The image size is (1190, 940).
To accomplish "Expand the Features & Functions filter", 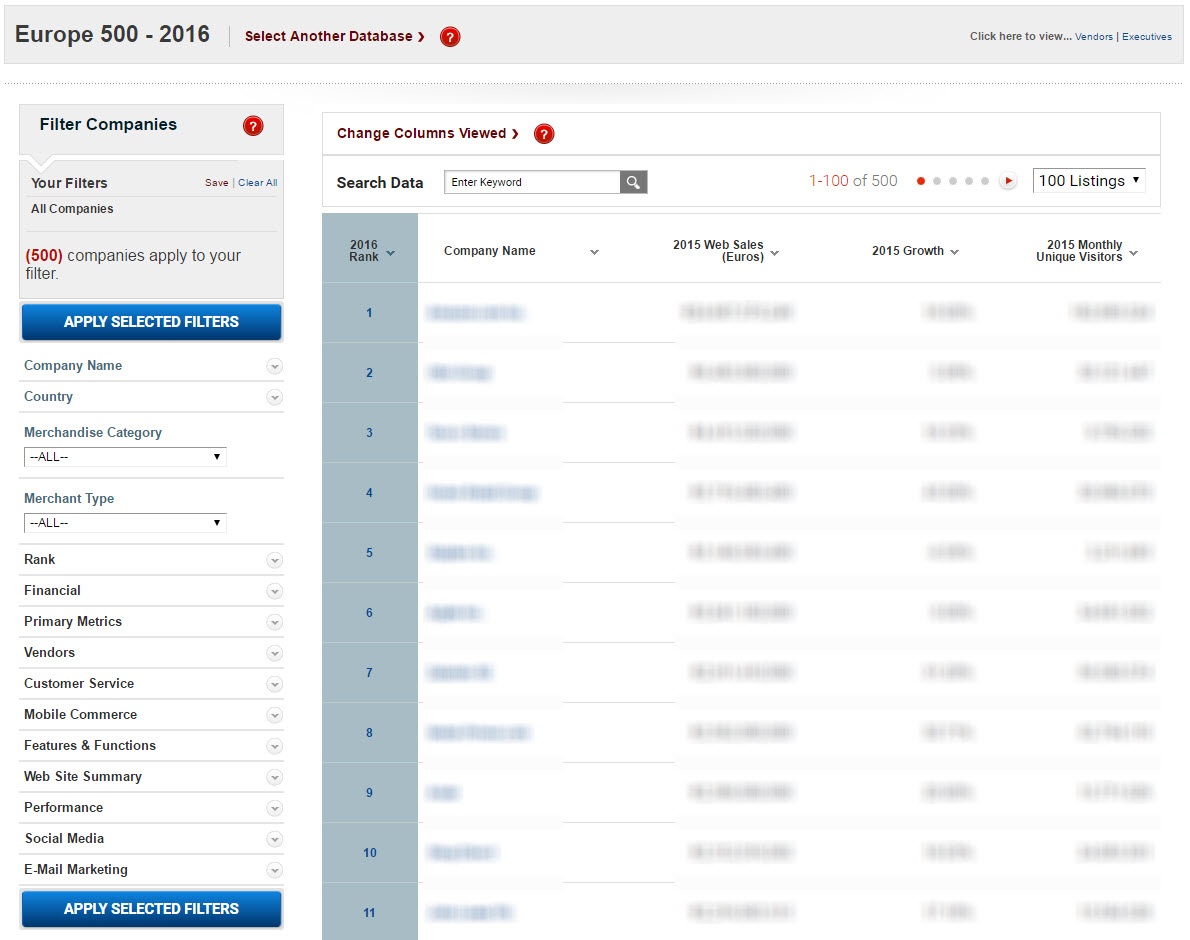I will tap(275, 747).
